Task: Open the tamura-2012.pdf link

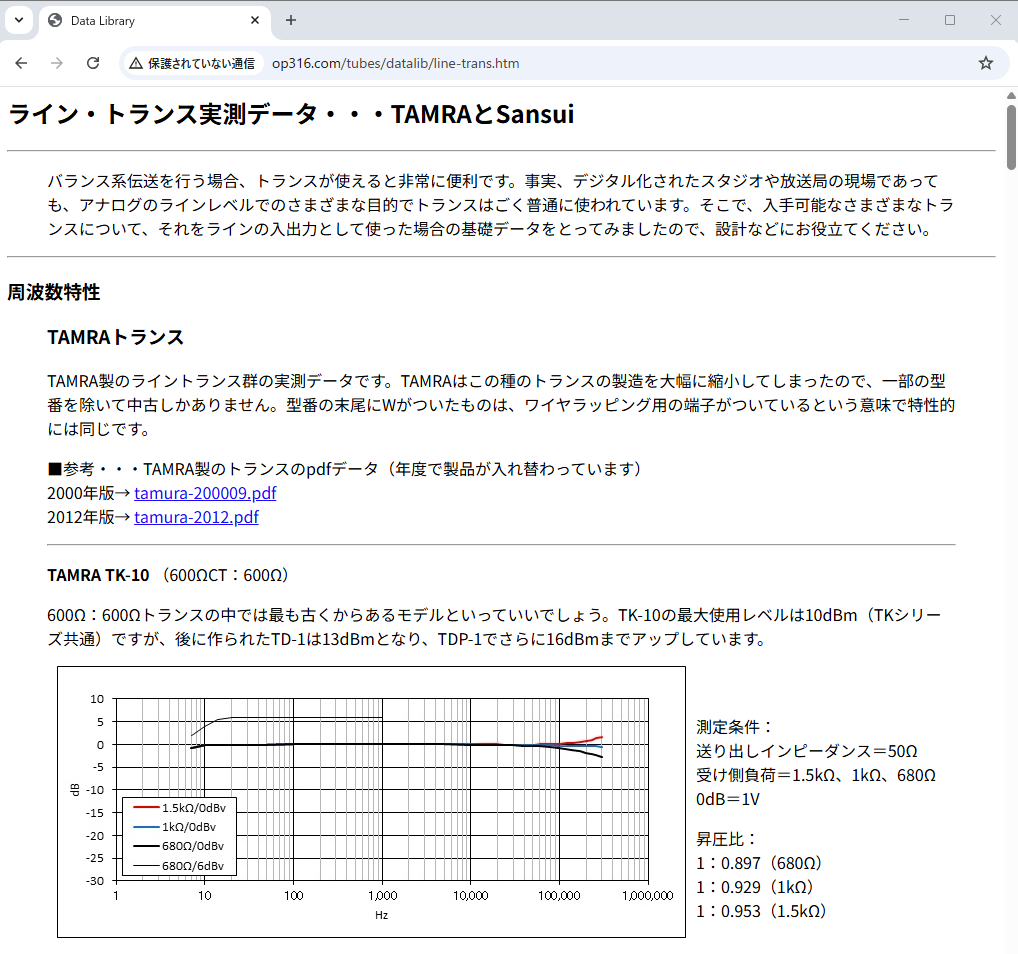Action: click(196, 517)
